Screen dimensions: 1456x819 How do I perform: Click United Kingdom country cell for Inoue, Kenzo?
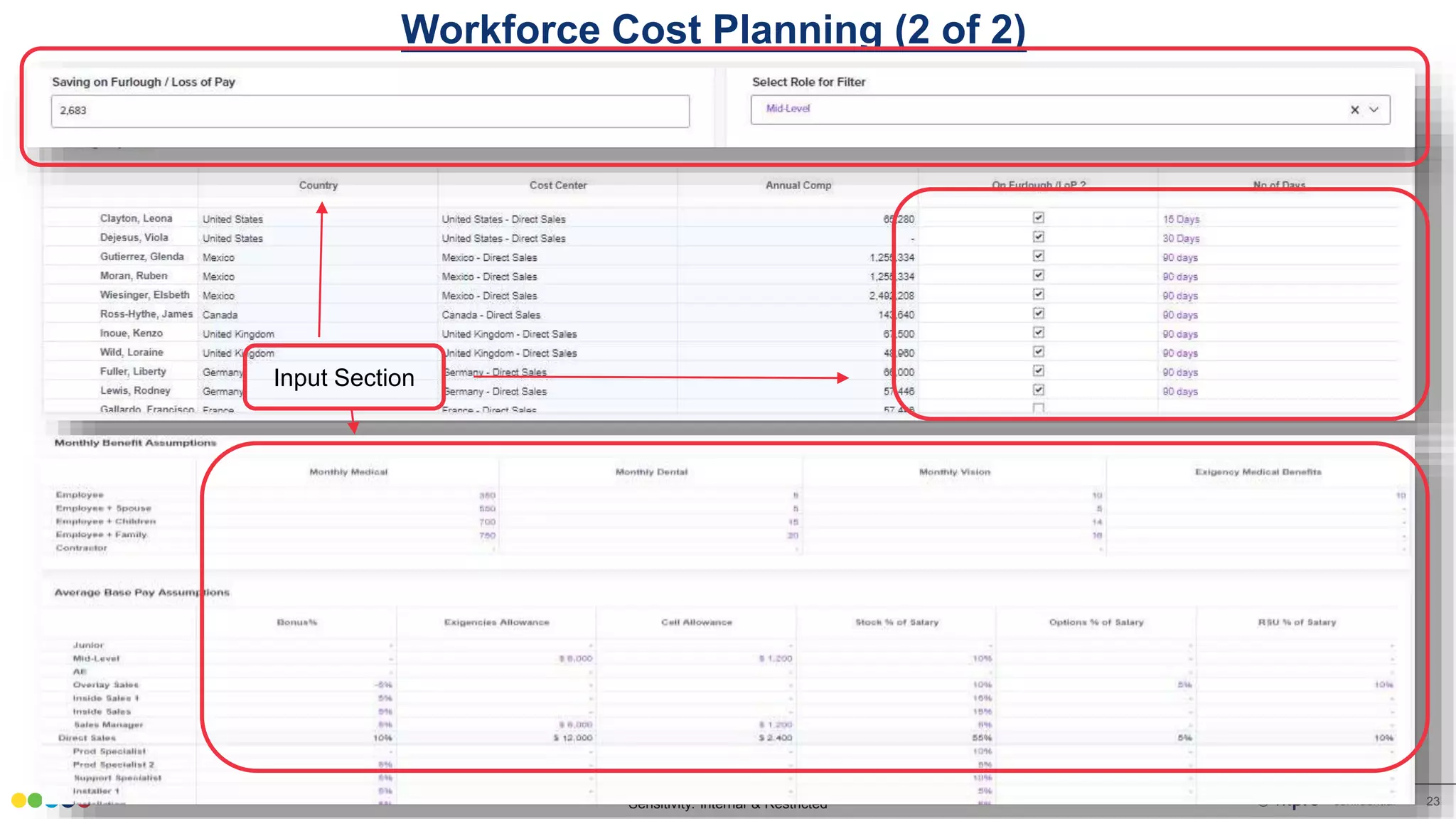point(238,334)
